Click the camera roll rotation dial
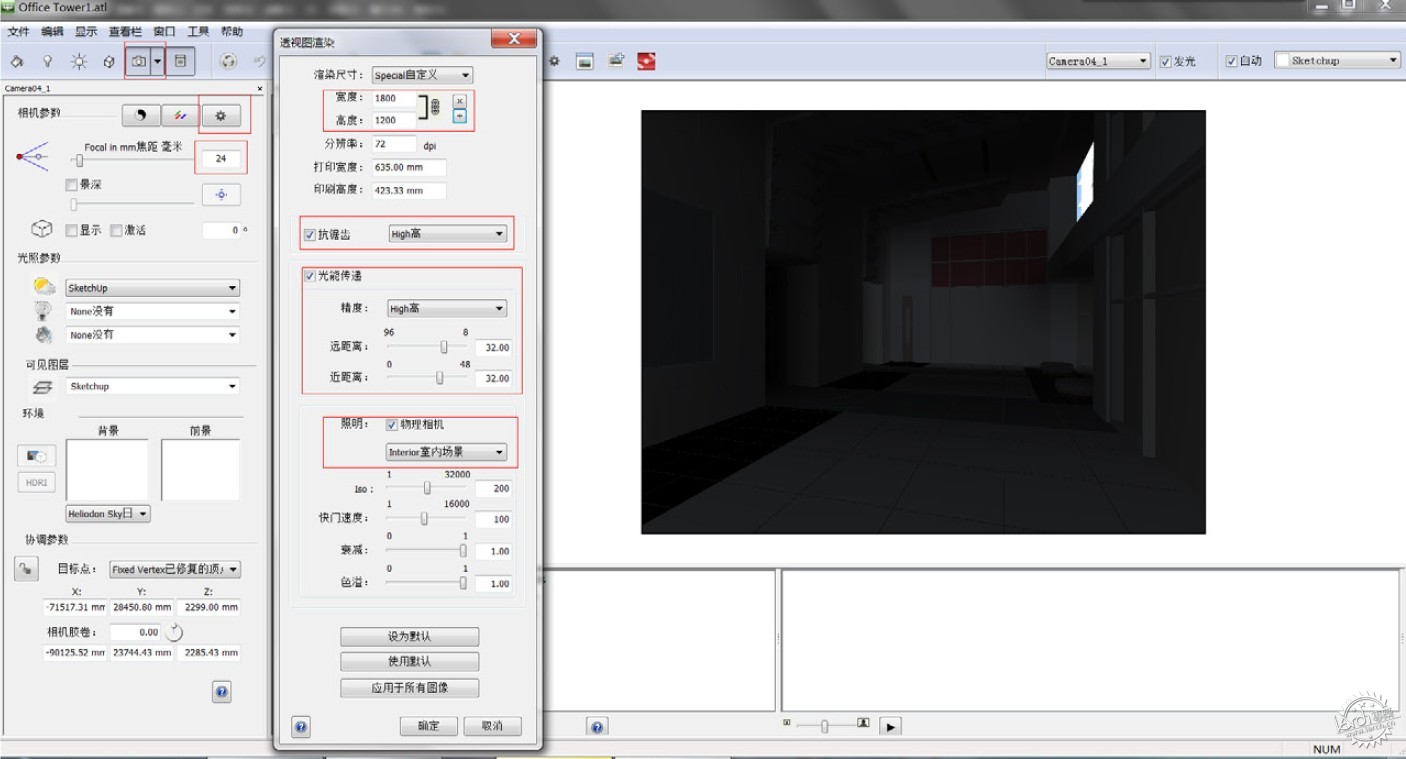The width and height of the screenshot is (1406, 759). (x=175, y=632)
